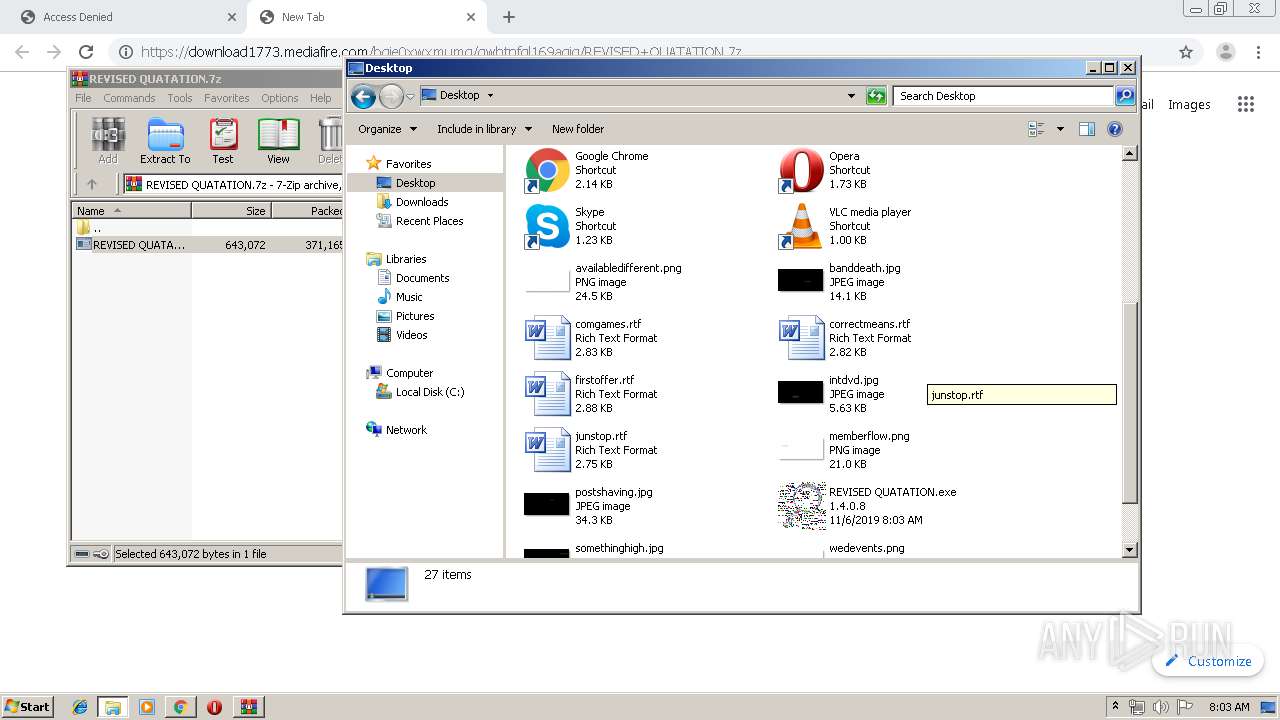The image size is (1280, 720).
Task: Select the Opera shortcut icon
Action: [801, 170]
